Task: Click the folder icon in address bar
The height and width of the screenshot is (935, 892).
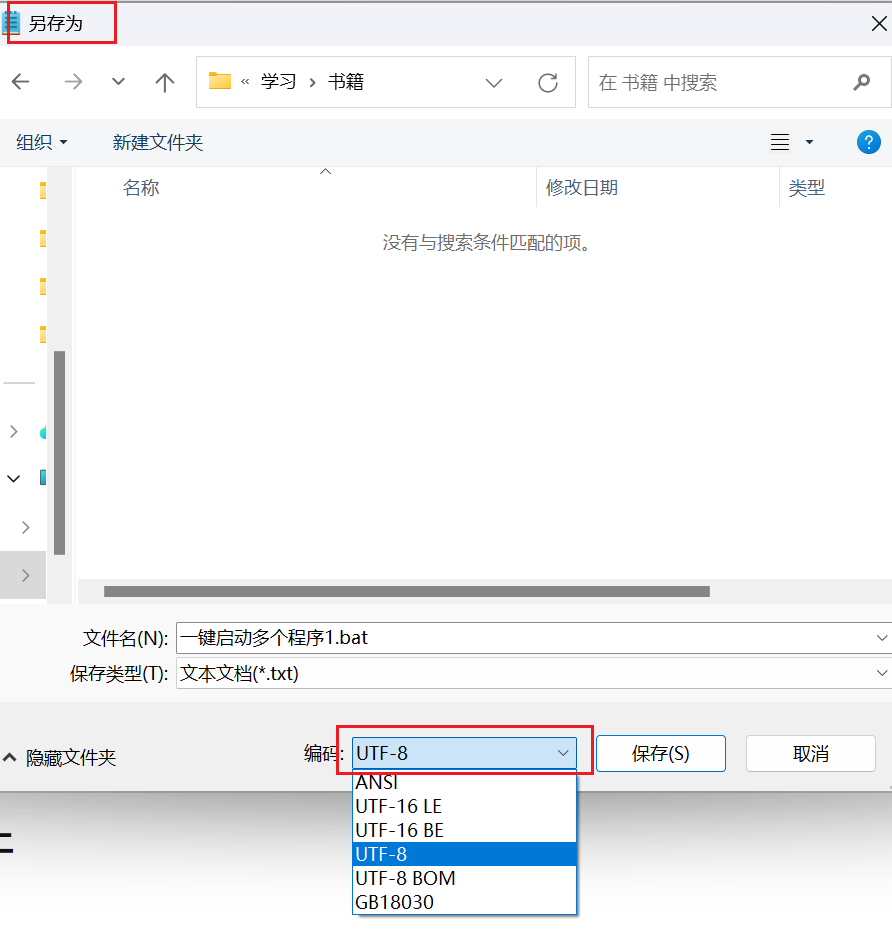Action: coord(220,81)
